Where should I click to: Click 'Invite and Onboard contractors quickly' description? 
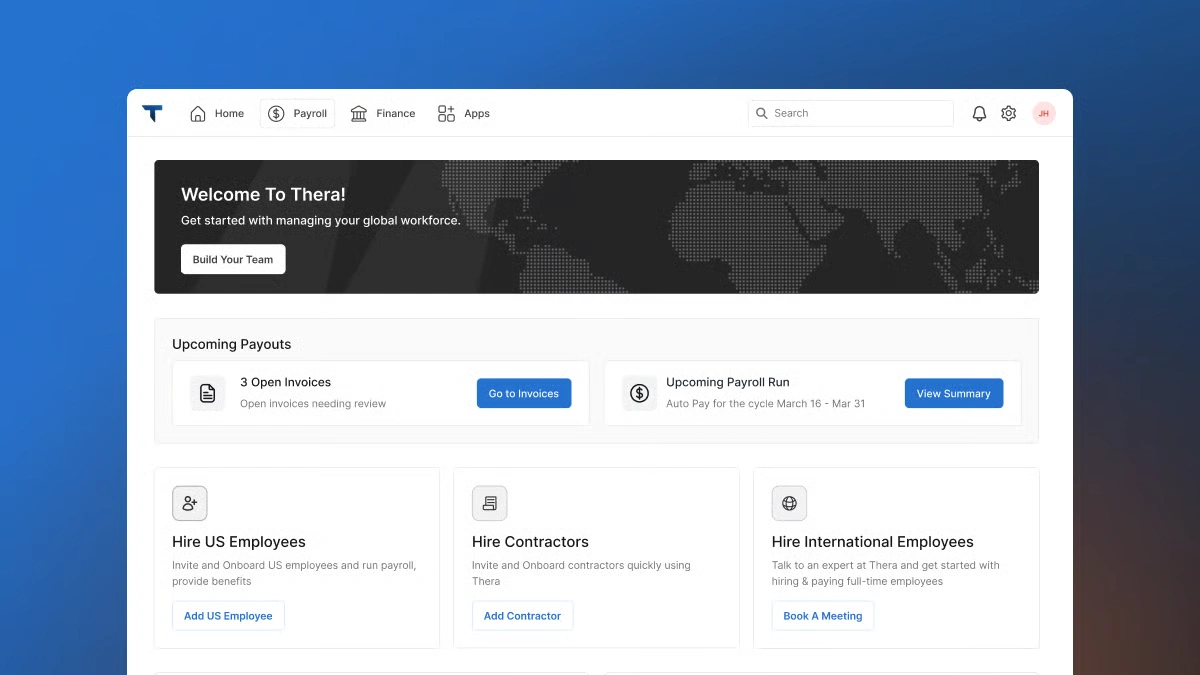[581, 573]
